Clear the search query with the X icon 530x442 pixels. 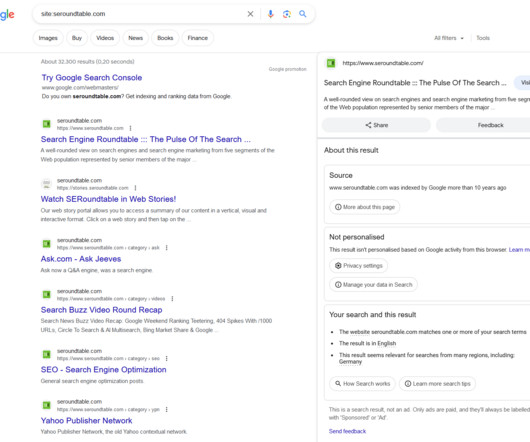250,14
